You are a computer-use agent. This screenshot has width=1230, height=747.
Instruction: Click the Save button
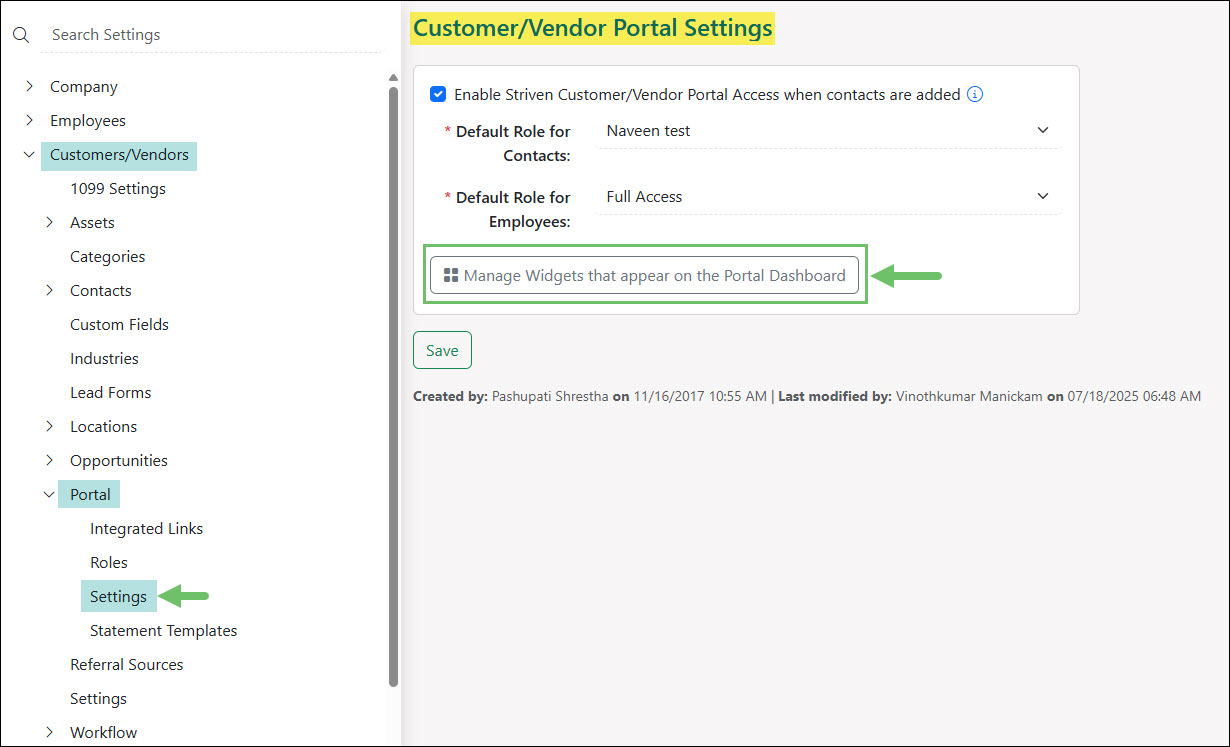(442, 351)
